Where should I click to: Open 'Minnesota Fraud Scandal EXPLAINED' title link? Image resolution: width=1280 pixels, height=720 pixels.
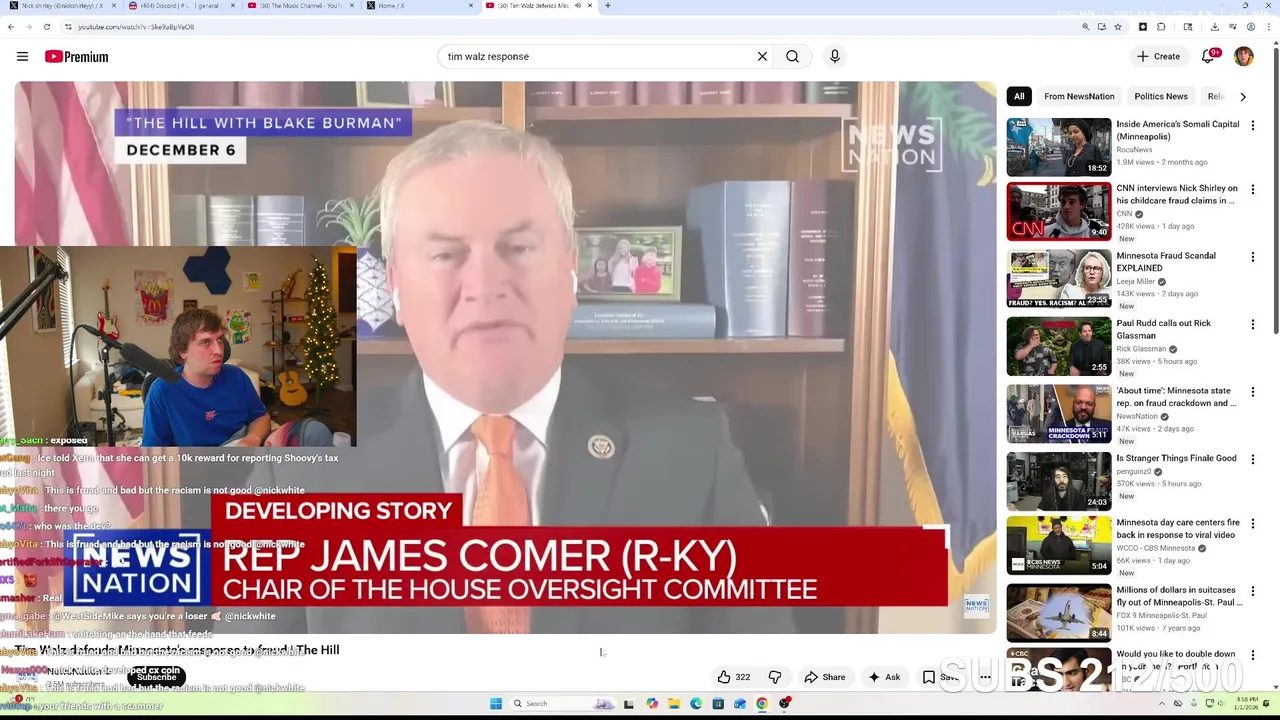coord(1166,262)
